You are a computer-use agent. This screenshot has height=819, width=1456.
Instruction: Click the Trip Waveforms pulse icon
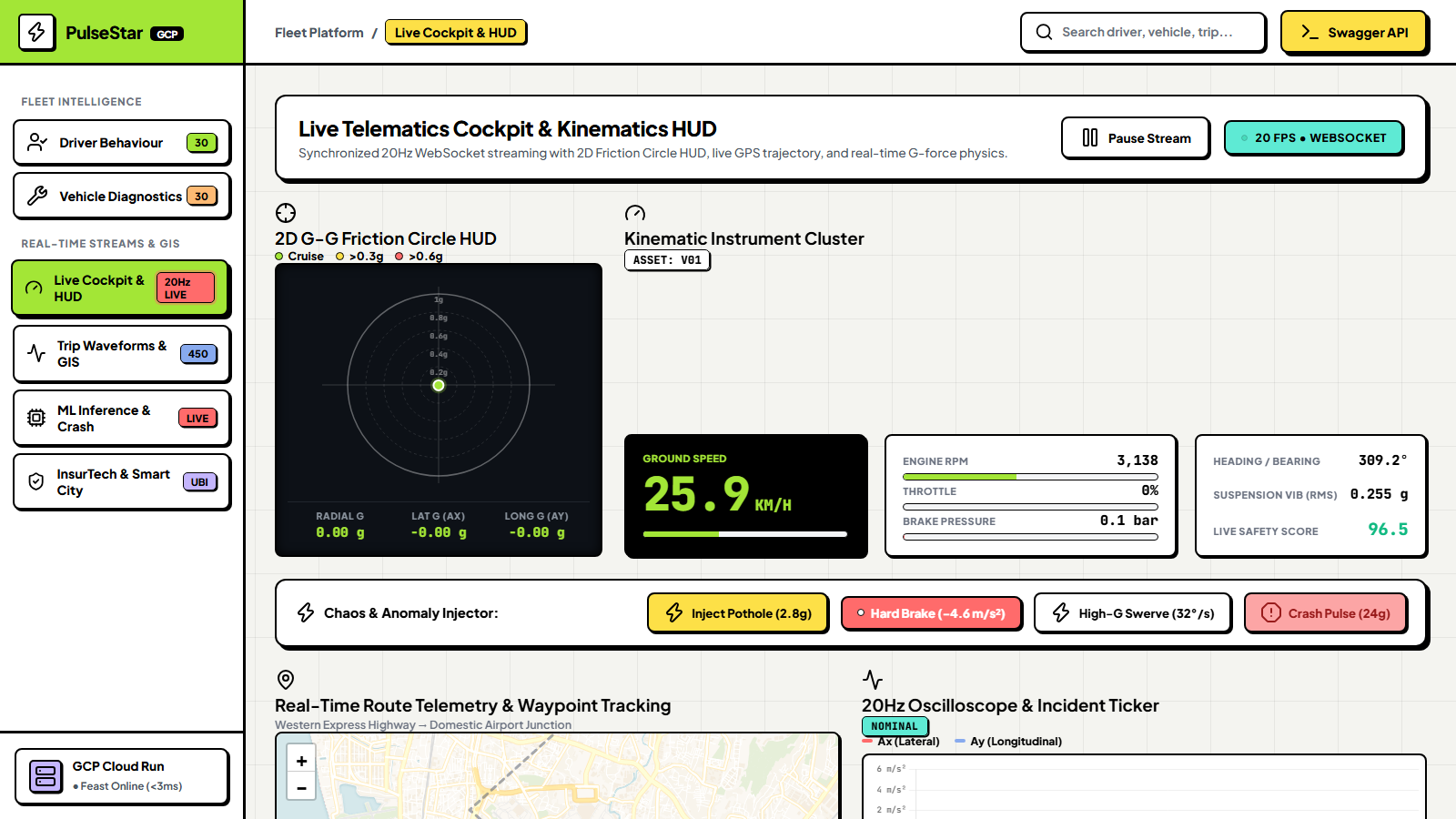click(x=36, y=353)
